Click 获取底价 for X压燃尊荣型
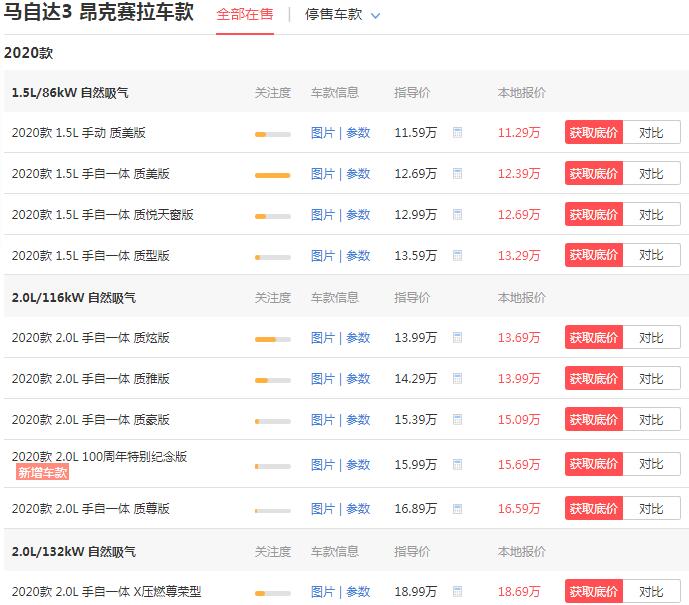Image resolution: width=689 pixels, height=605 pixels. coord(594,591)
